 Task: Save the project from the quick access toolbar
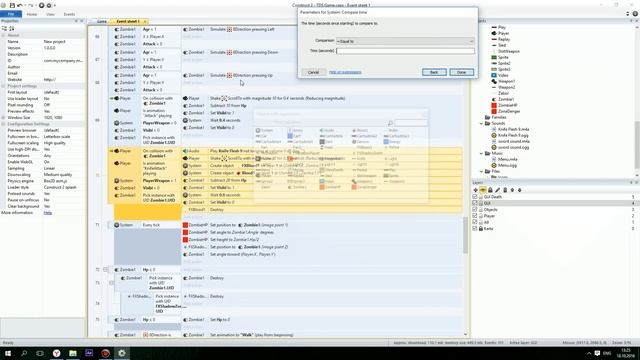pos(12,5)
